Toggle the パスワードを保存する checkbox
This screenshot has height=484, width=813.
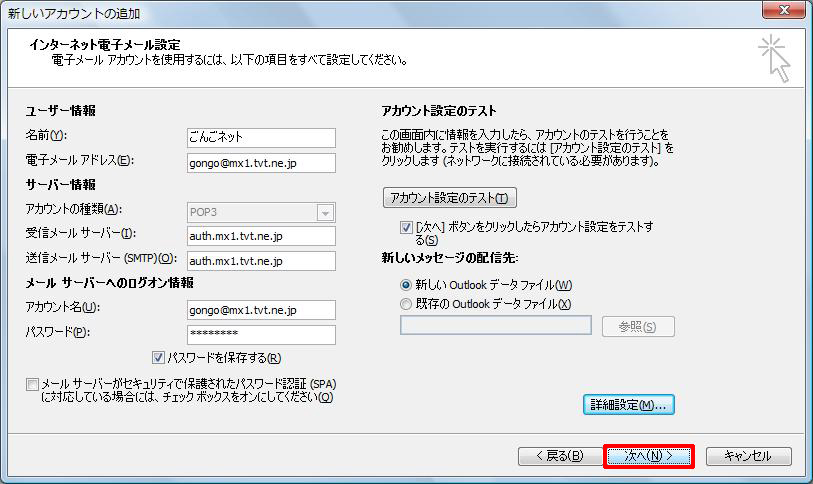tap(158, 357)
